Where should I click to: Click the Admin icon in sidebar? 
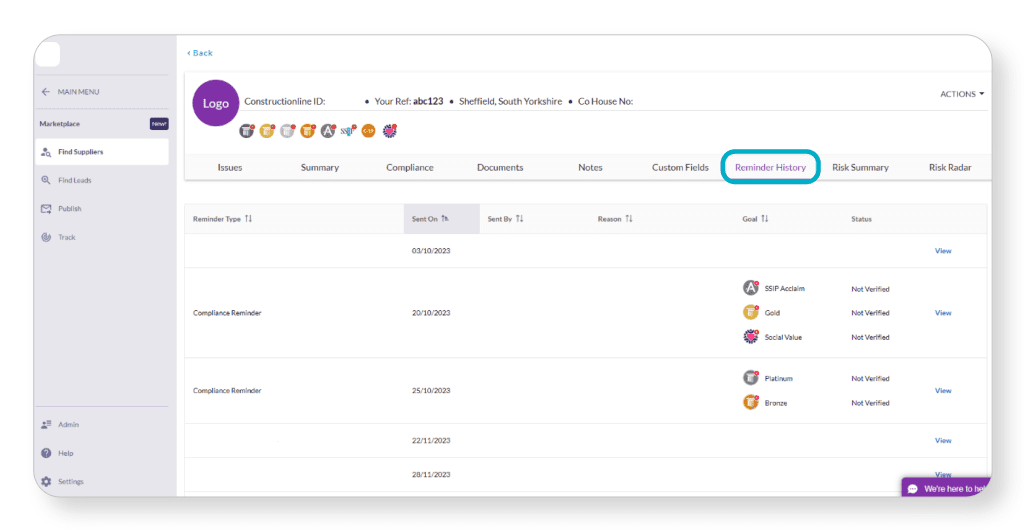[46, 425]
